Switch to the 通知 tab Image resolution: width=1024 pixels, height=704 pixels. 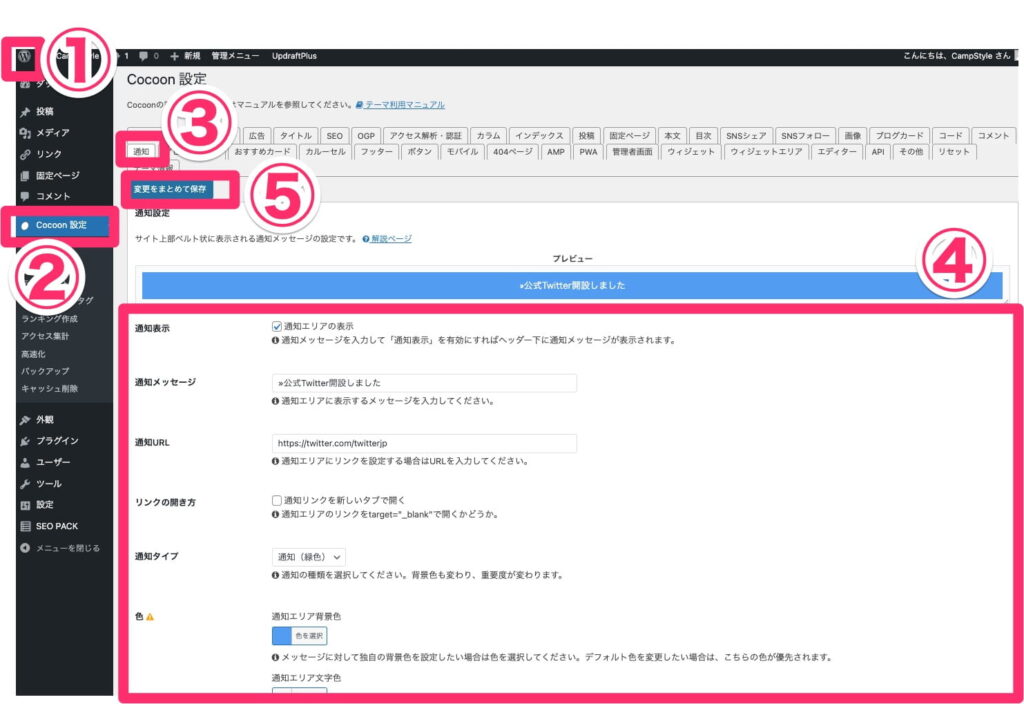tap(141, 152)
